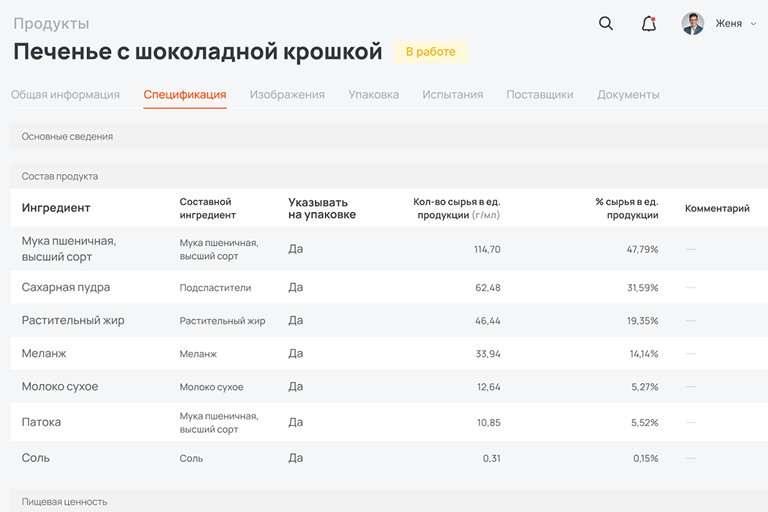Click the search magnifier icon
Viewport: 768px width, 512px height.
(x=606, y=24)
